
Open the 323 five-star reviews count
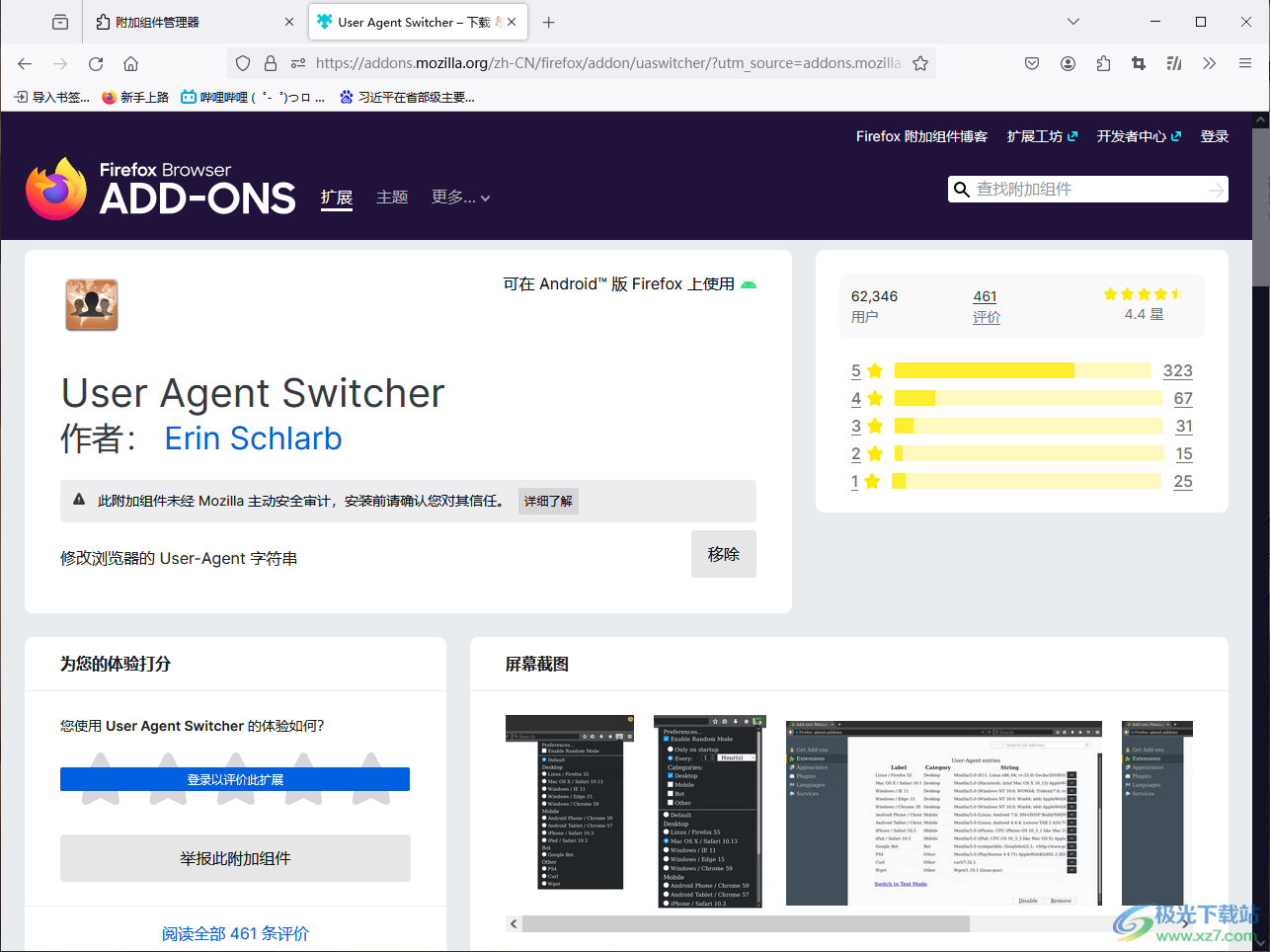[1178, 370]
